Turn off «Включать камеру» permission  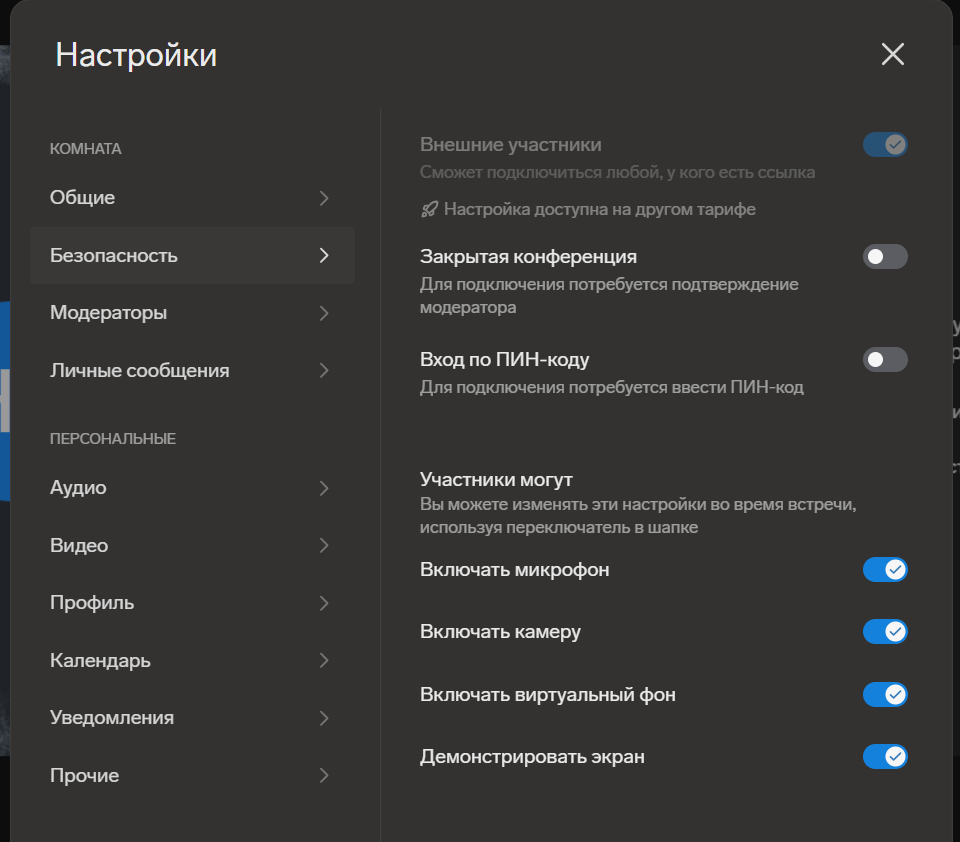click(x=885, y=631)
